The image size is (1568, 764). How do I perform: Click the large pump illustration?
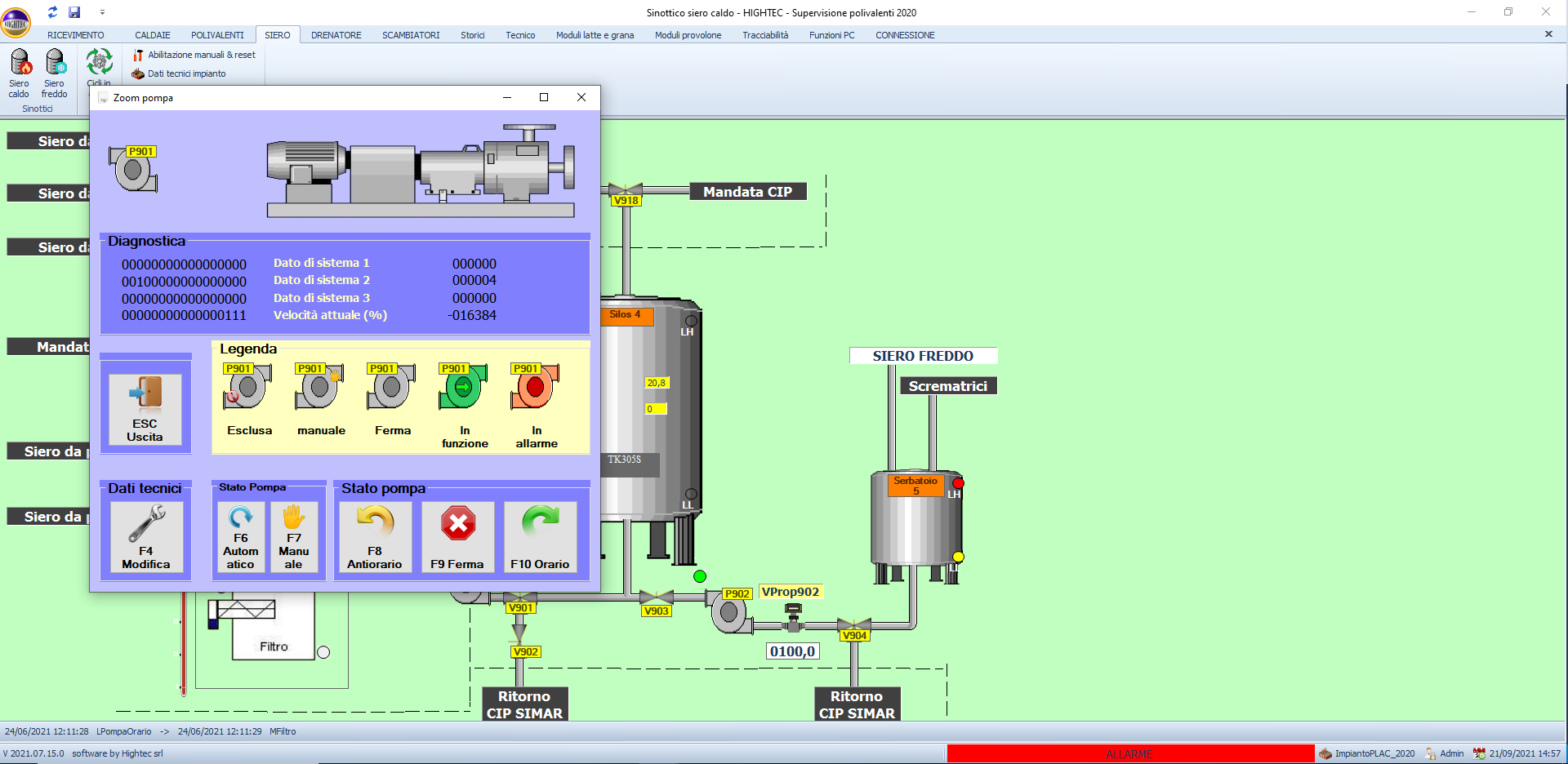(x=421, y=171)
